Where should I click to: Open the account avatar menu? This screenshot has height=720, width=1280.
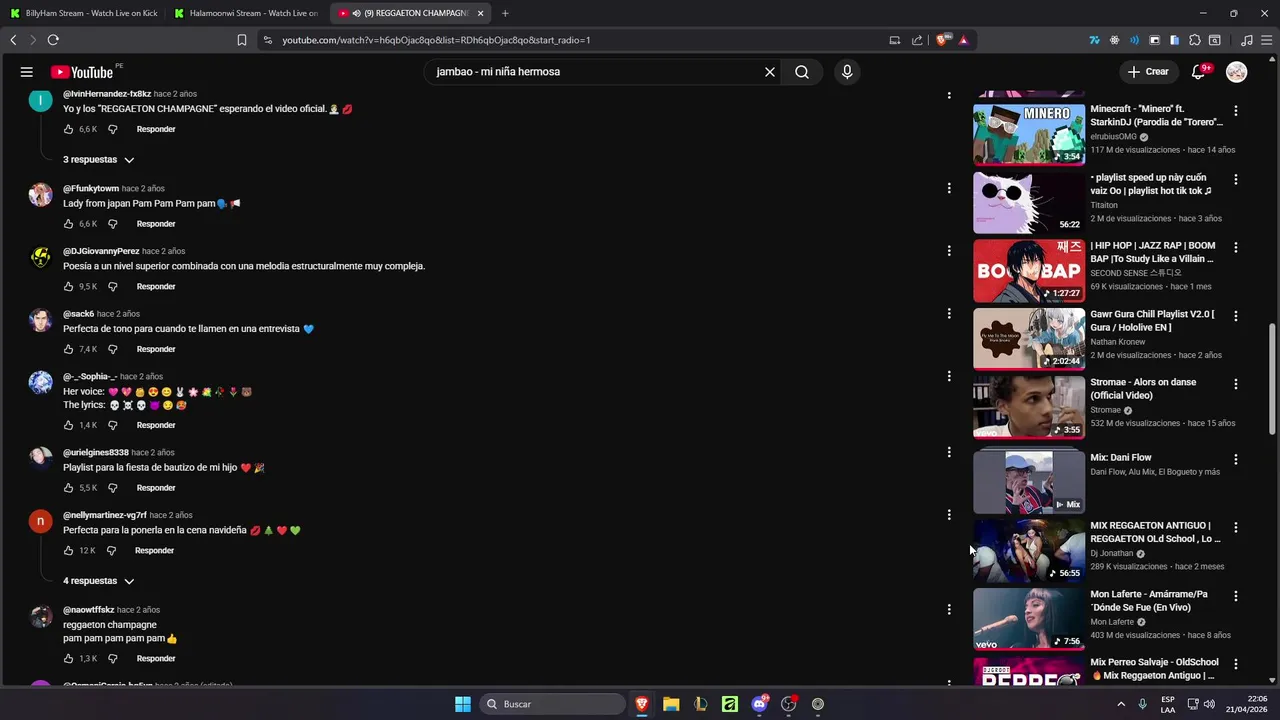(x=1237, y=72)
